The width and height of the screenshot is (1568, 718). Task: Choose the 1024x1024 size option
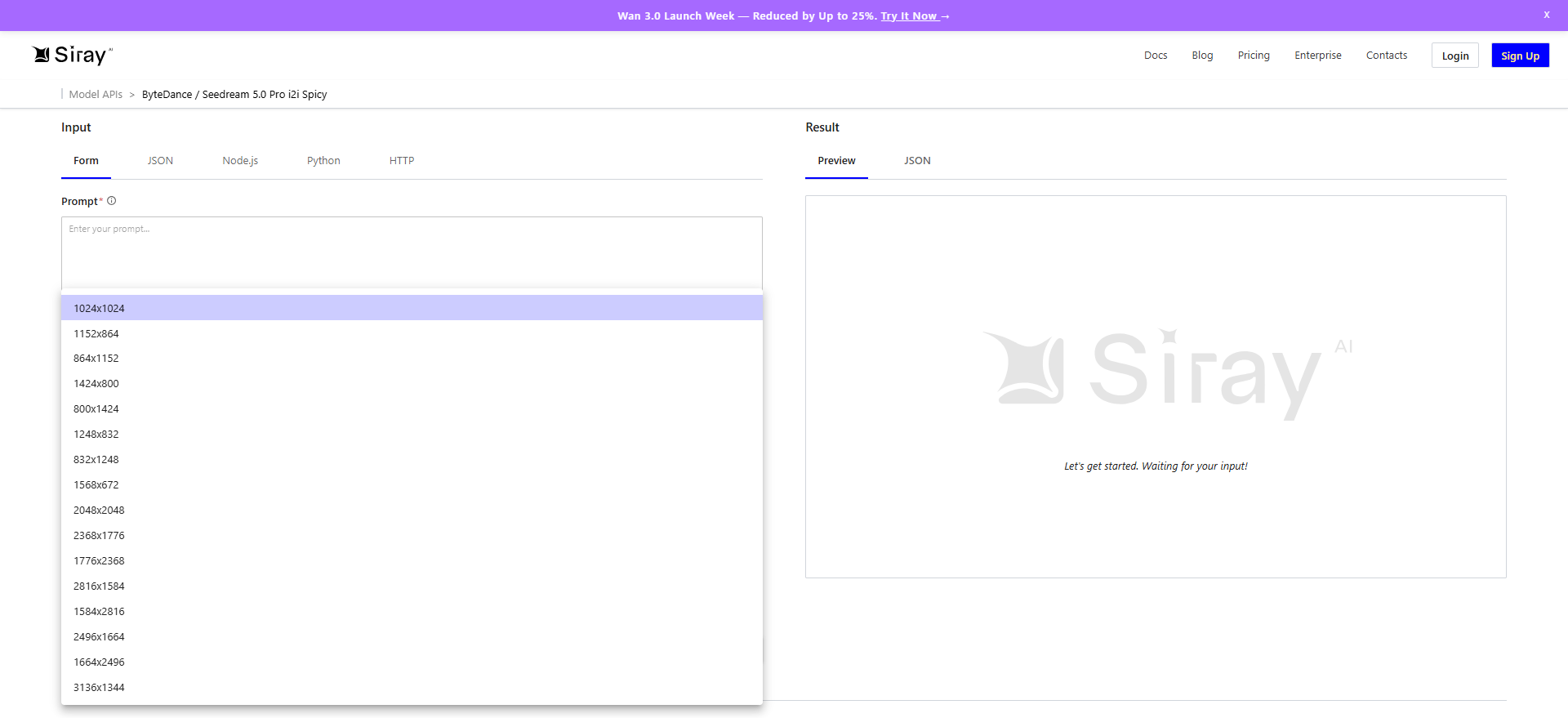coord(412,308)
